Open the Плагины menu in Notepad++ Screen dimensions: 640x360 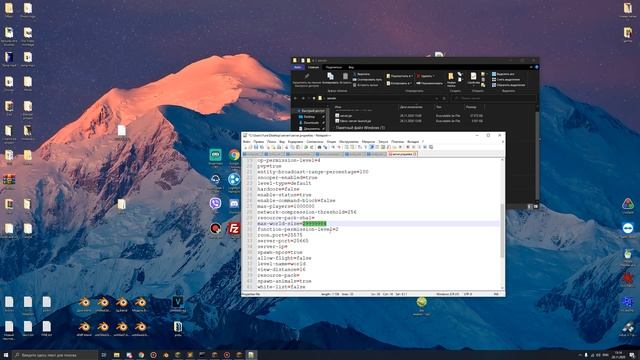point(398,142)
